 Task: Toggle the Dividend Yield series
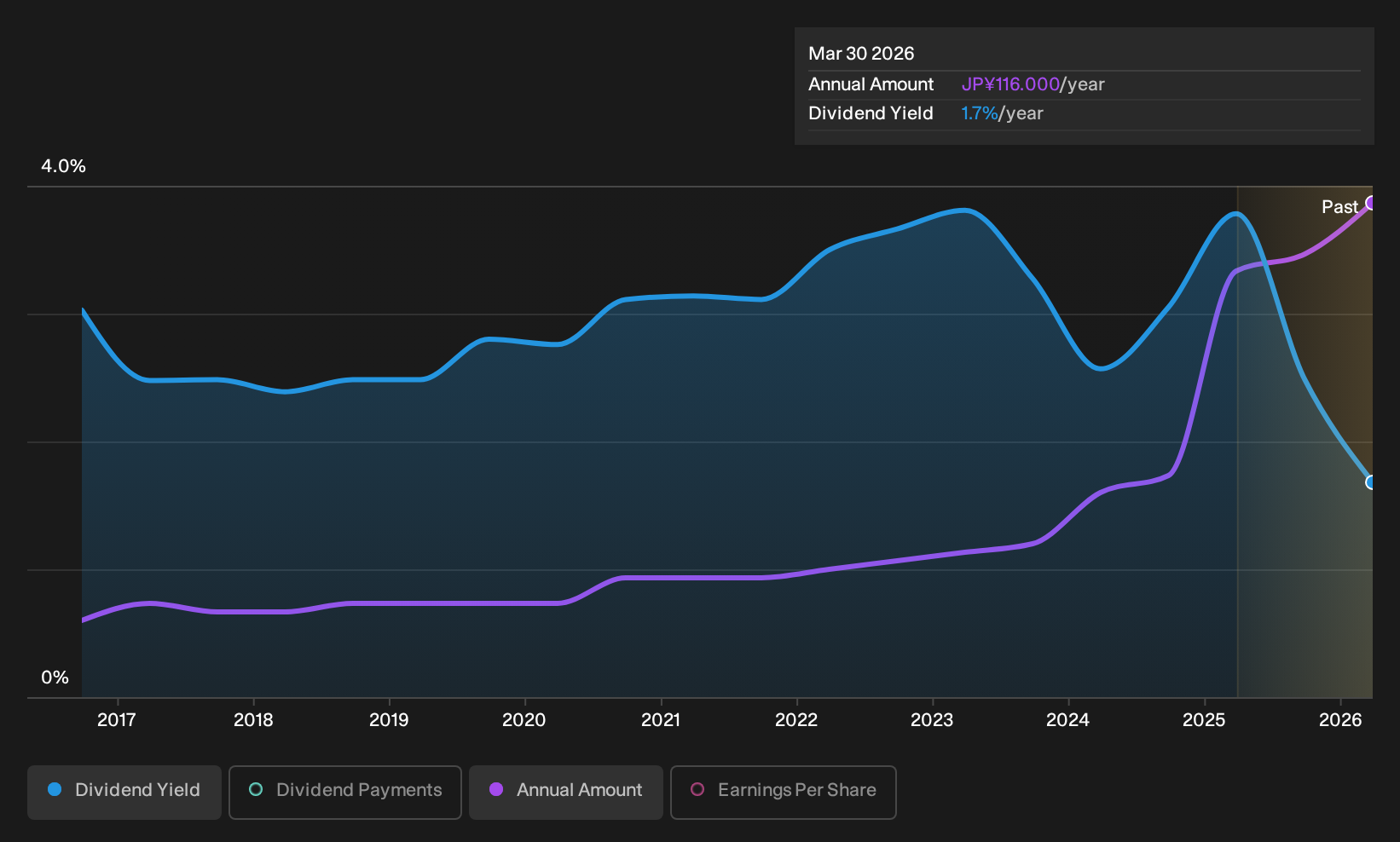pyautogui.click(x=124, y=793)
